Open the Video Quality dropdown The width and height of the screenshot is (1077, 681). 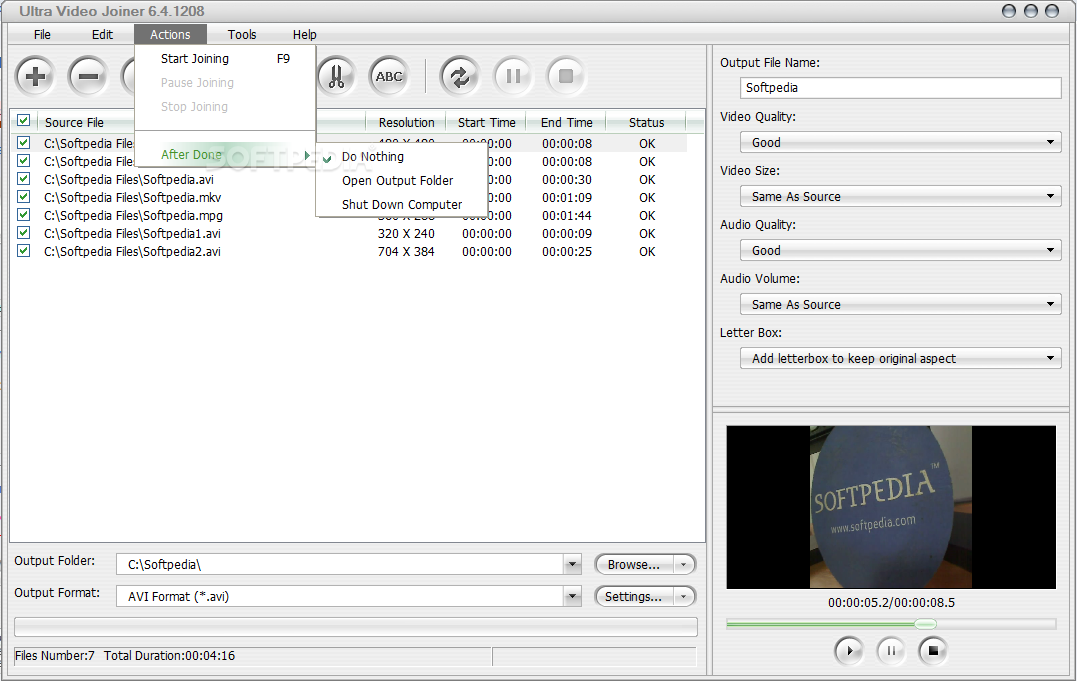[x=900, y=142]
